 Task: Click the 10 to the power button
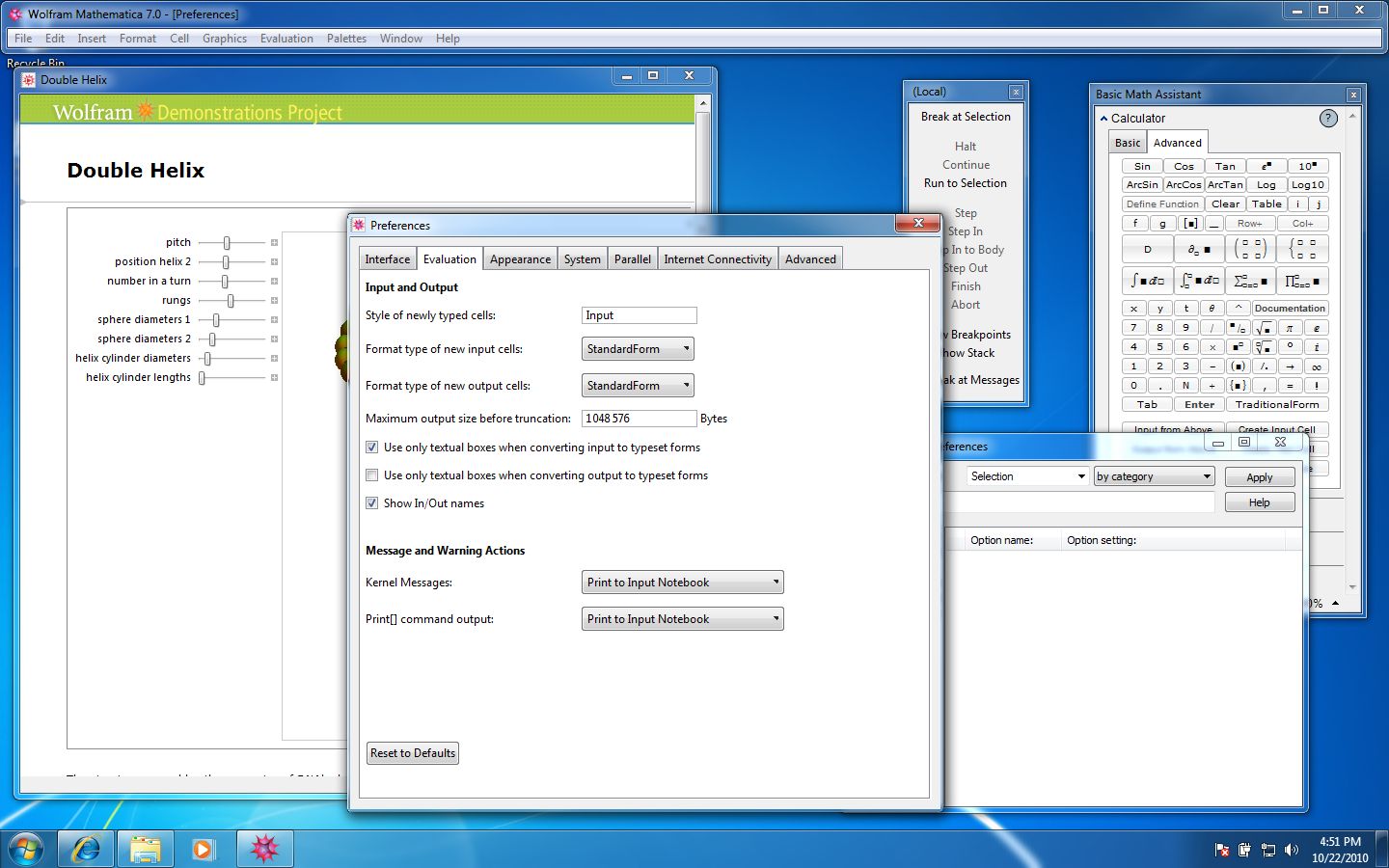coord(1308,166)
